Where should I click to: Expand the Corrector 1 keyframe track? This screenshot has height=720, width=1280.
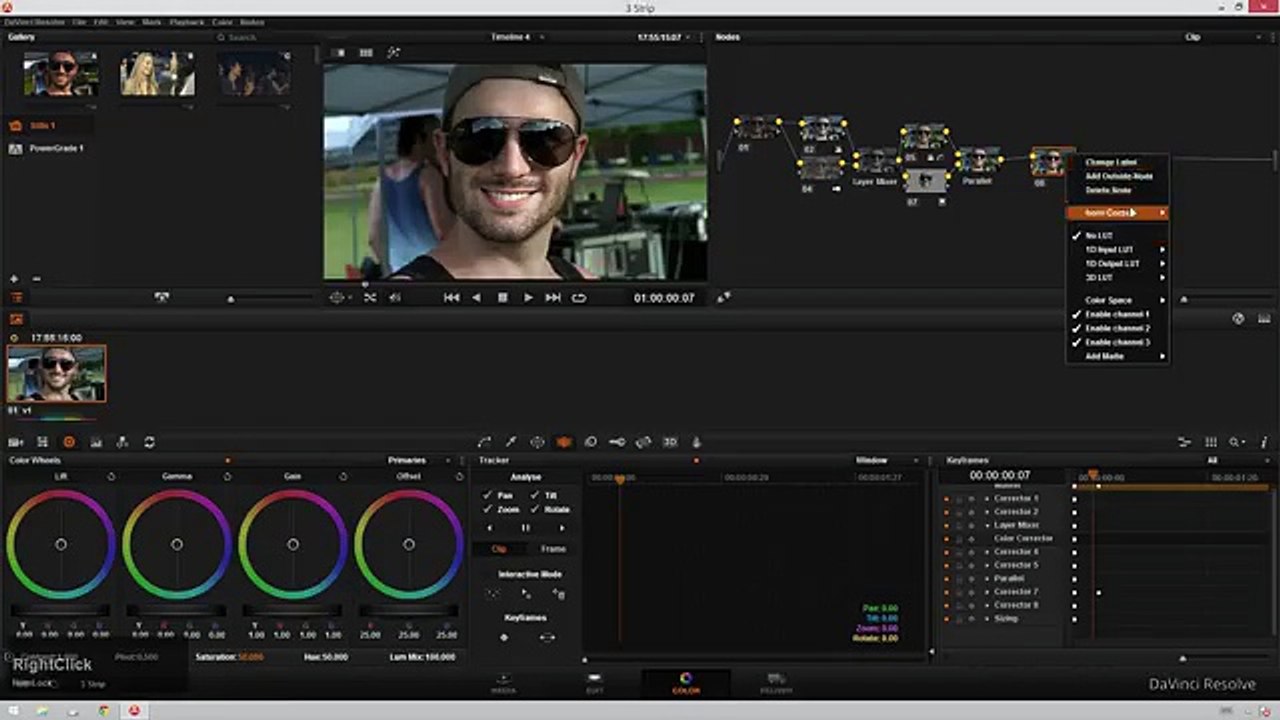point(986,499)
